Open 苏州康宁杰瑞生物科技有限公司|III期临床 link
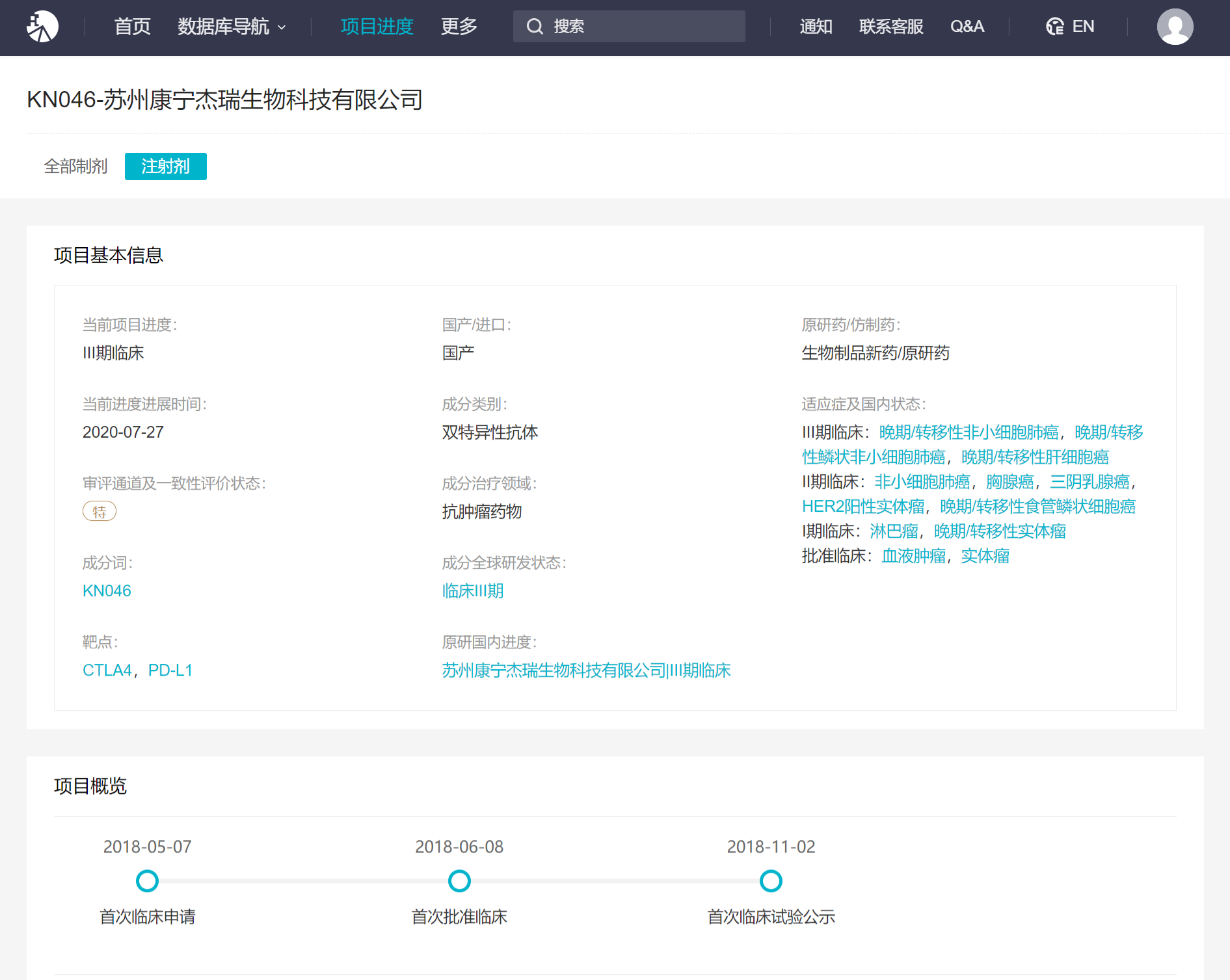Viewport: 1230px width, 980px height. tap(586, 670)
